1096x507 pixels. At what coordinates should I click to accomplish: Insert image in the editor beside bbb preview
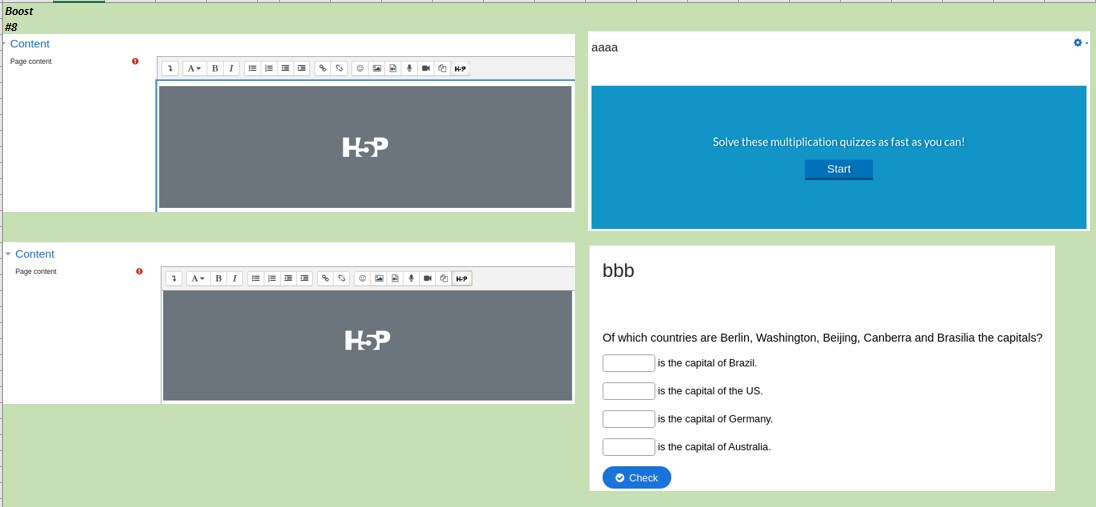click(379, 278)
